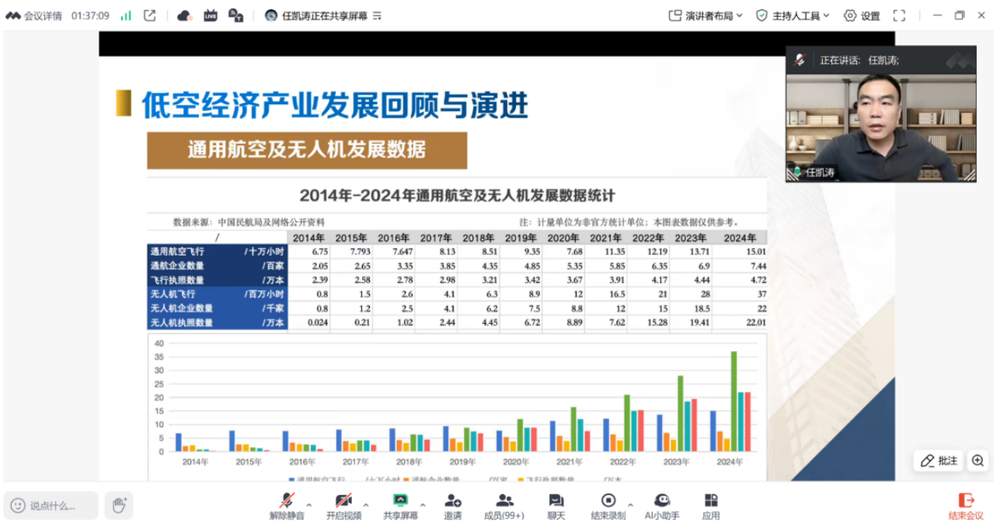This screenshot has height=526, width=1000.
Task: Click the 说点什么 chat input box
Action: [x=52, y=506]
